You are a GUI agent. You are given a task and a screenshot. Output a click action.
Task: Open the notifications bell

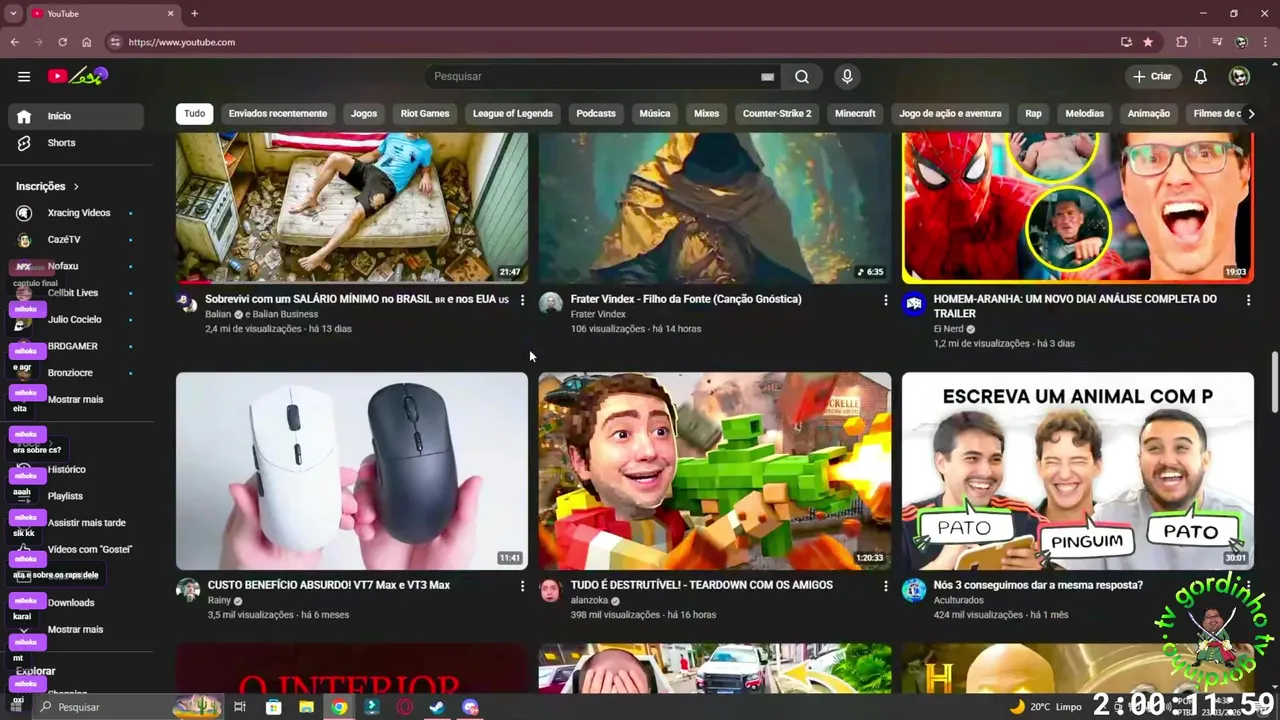click(x=1201, y=76)
